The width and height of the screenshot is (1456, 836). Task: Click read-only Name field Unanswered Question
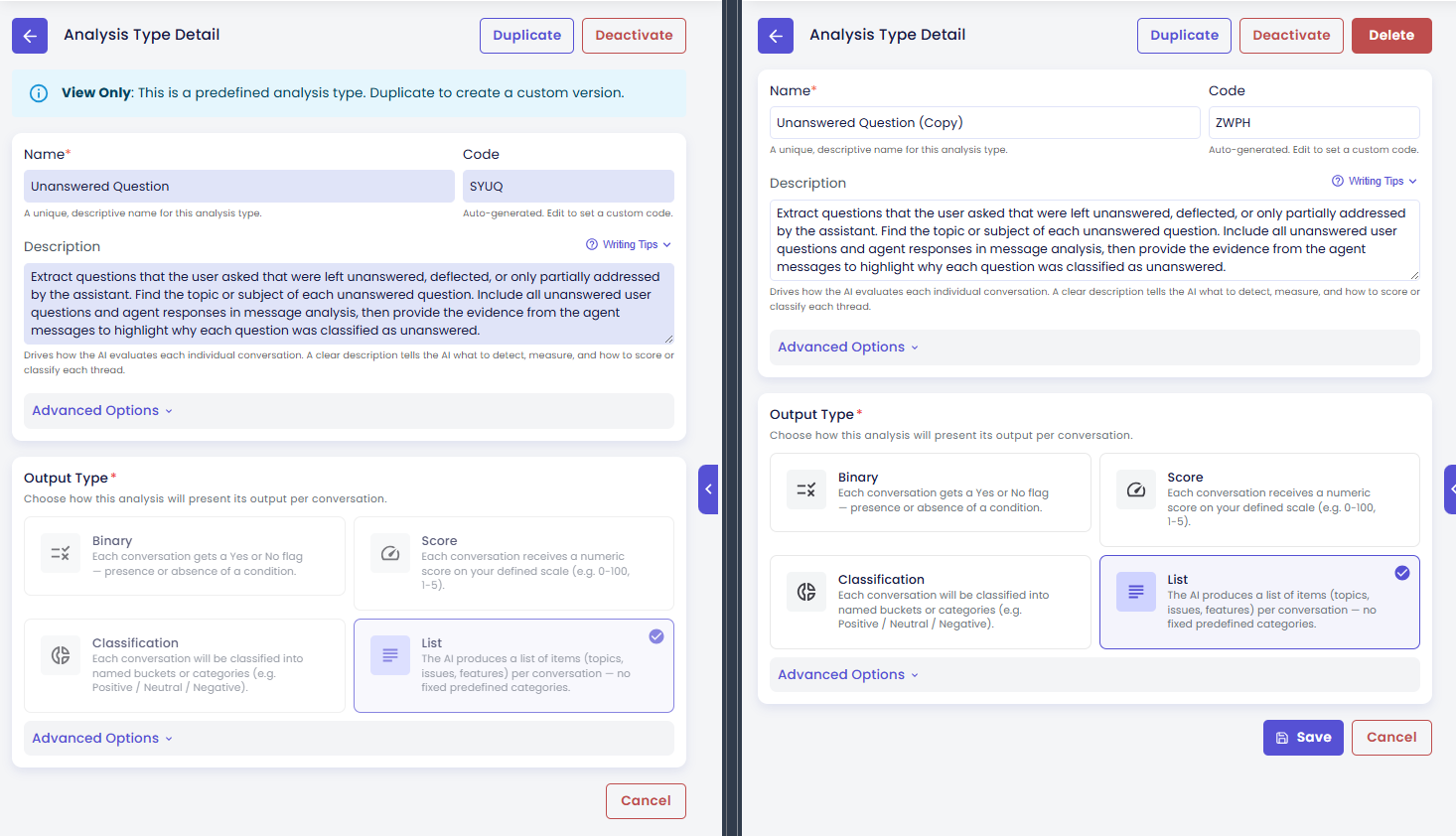point(239,187)
